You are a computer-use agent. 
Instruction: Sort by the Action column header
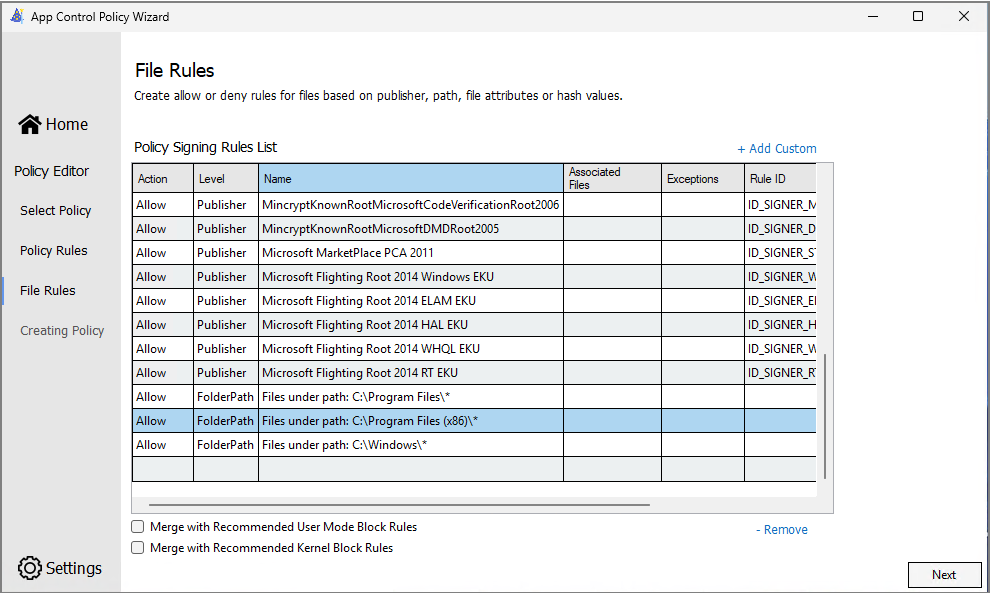point(163,178)
